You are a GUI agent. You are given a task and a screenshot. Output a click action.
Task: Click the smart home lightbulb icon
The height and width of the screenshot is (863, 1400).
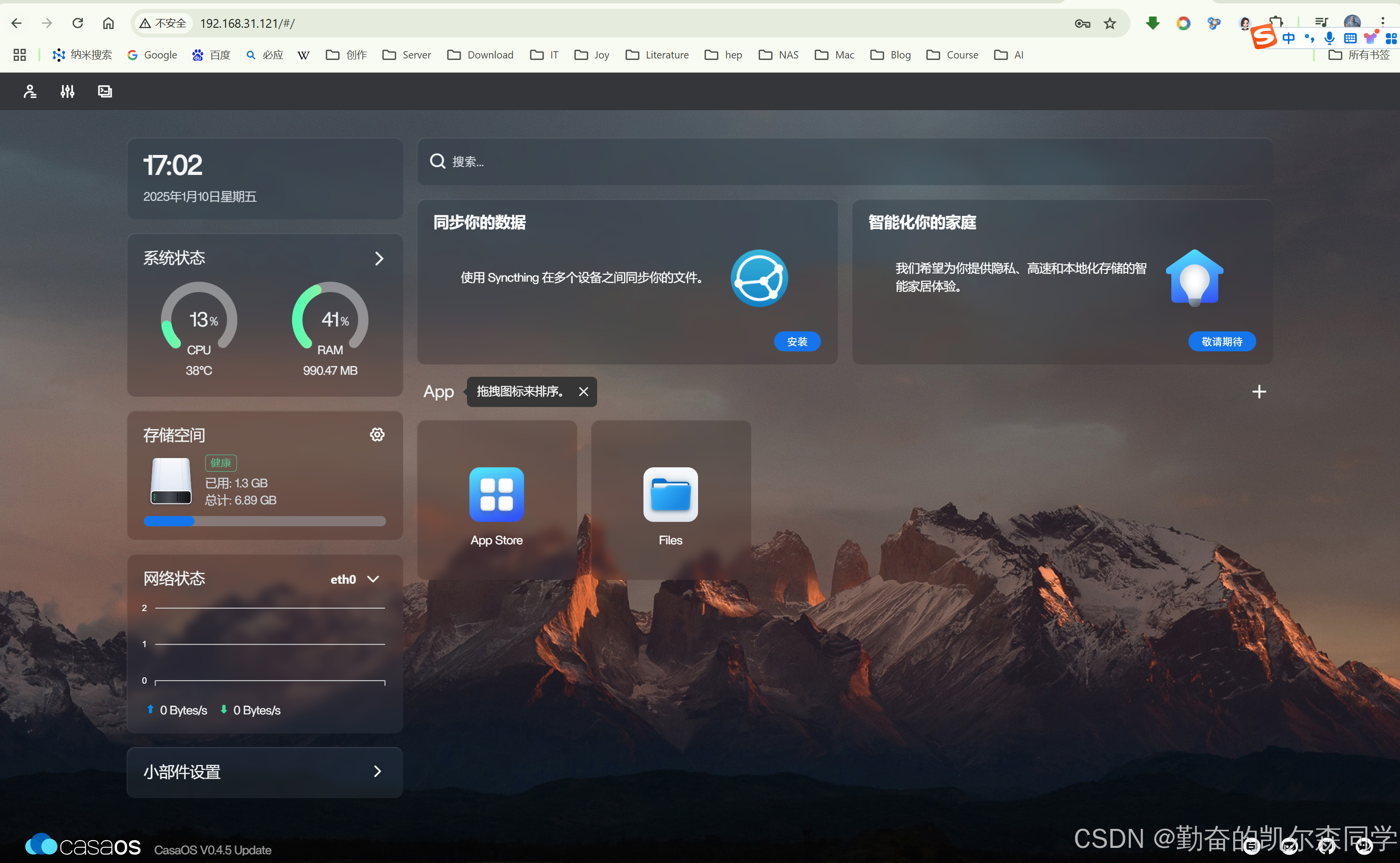[1194, 278]
